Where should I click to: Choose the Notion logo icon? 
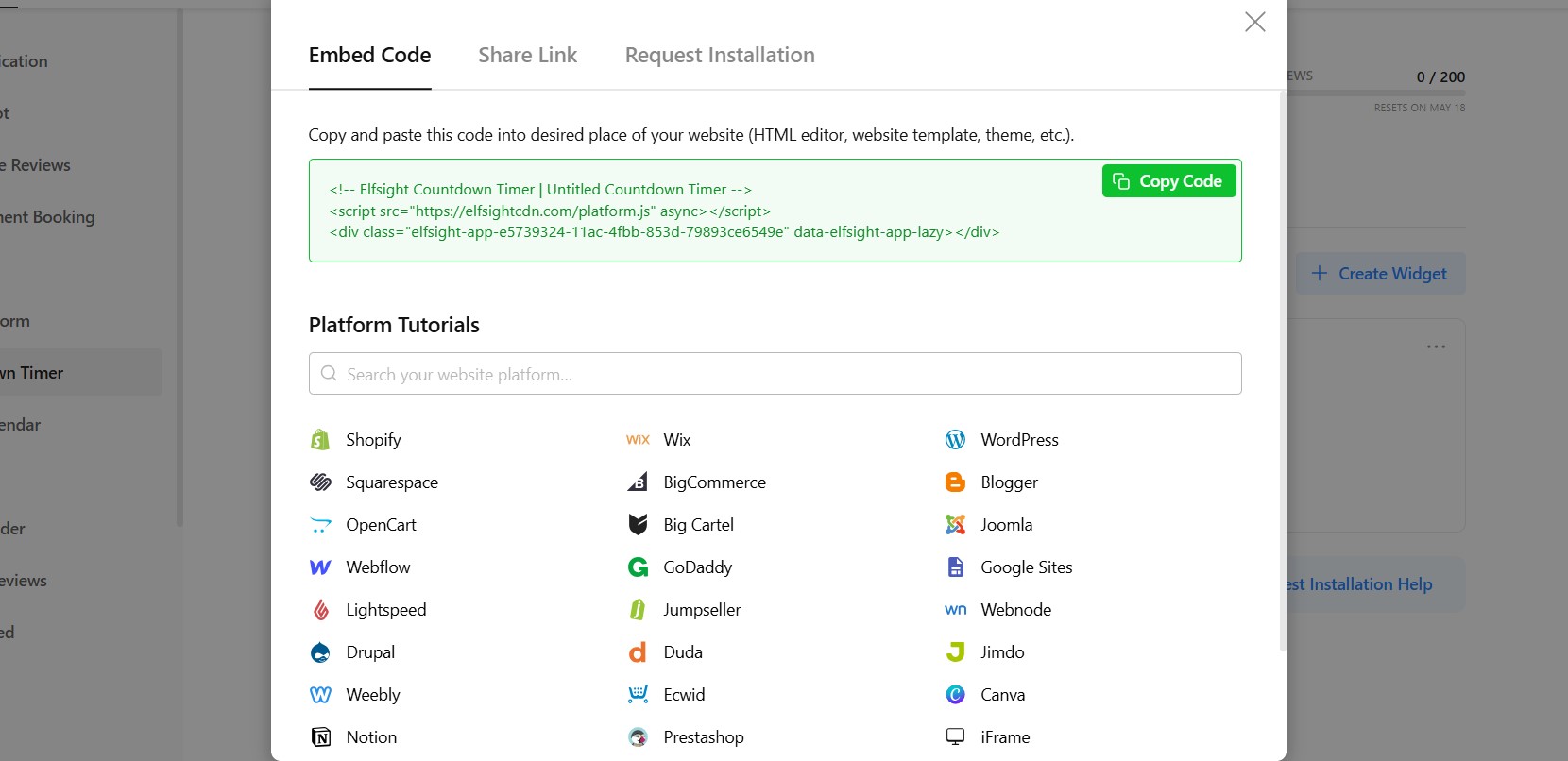320,737
